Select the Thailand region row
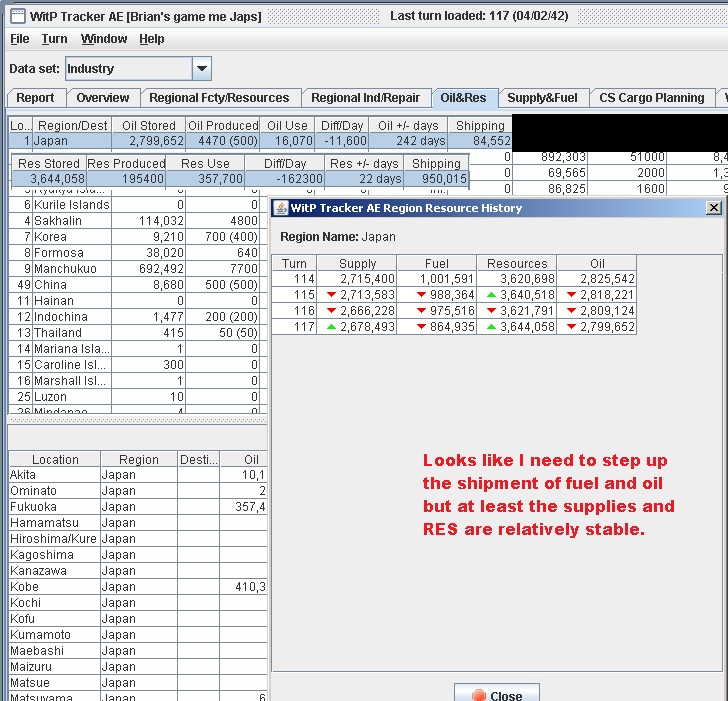 [138, 333]
